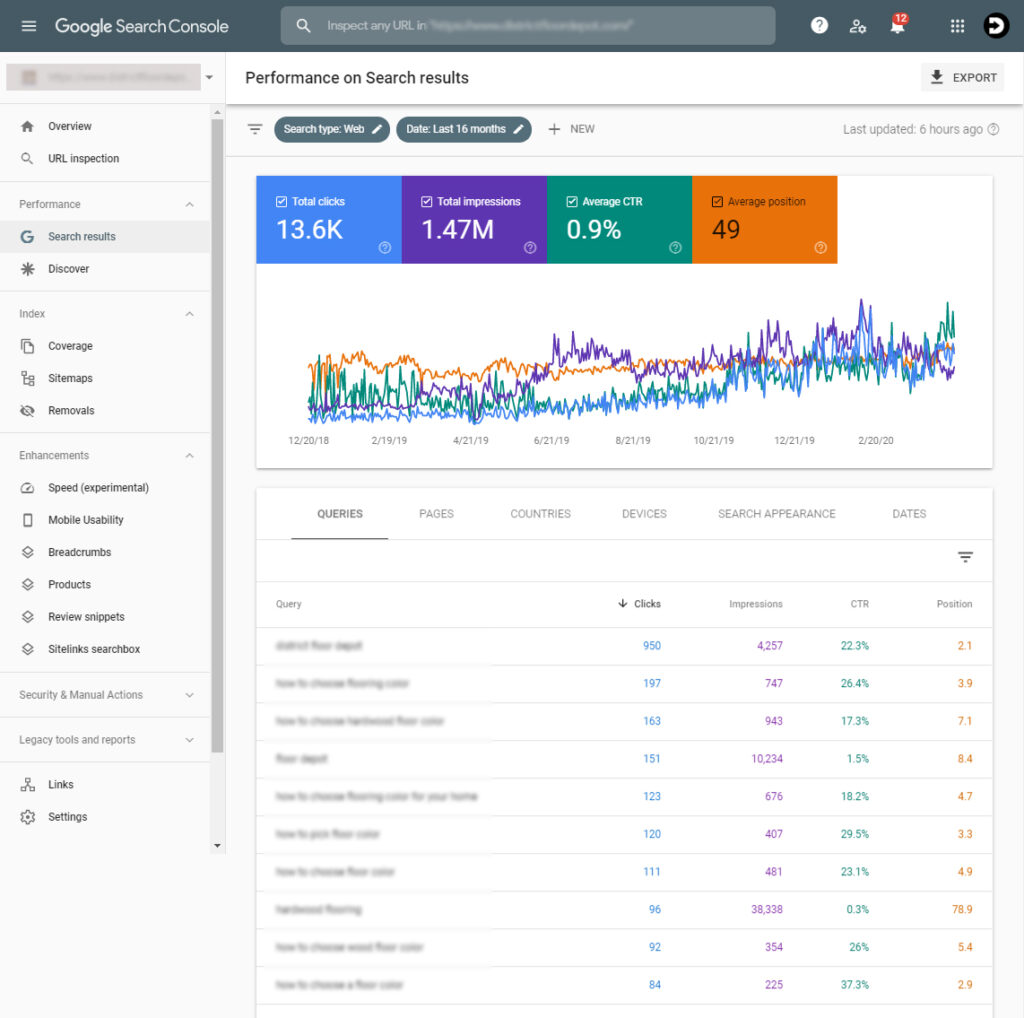Click the plus icon for NEW filter
Image resolution: width=1024 pixels, height=1018 pixels.
pyautogui.click(x=554, y=129)
